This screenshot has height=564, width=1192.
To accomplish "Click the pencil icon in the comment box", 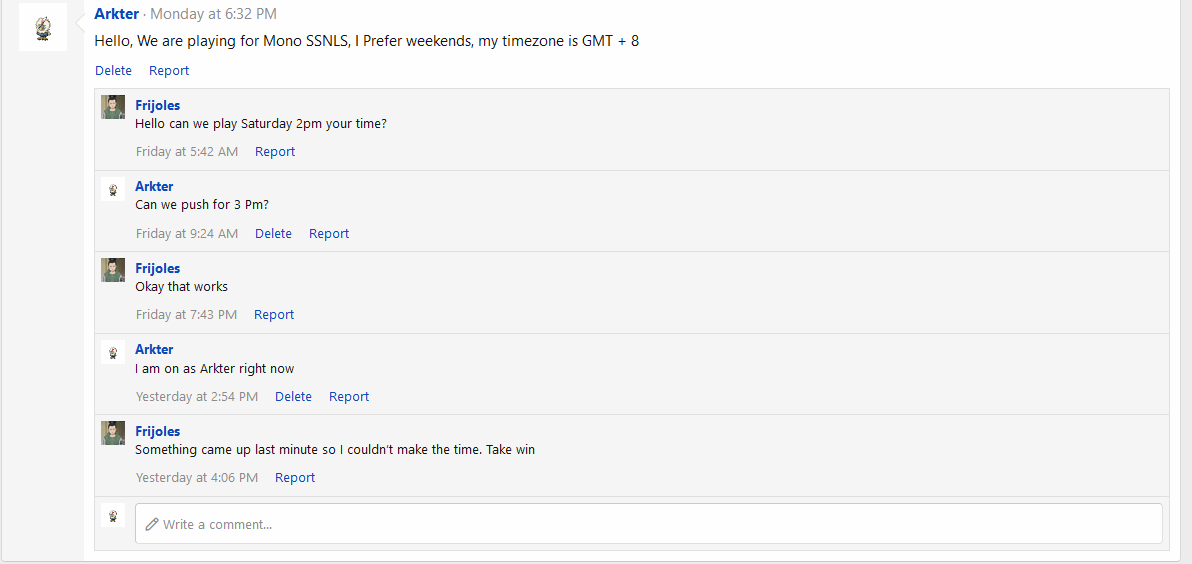I will pos(152,524).
